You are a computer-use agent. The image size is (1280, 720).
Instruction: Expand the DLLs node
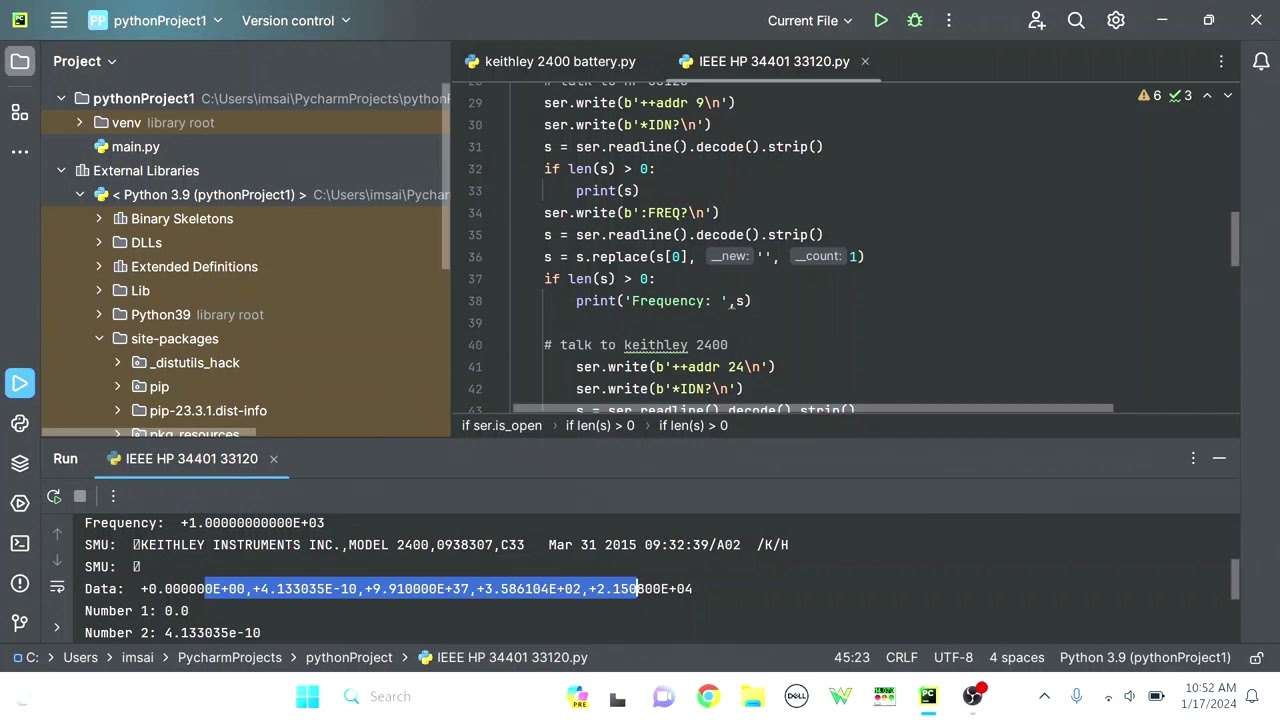[x=99, y=242]
